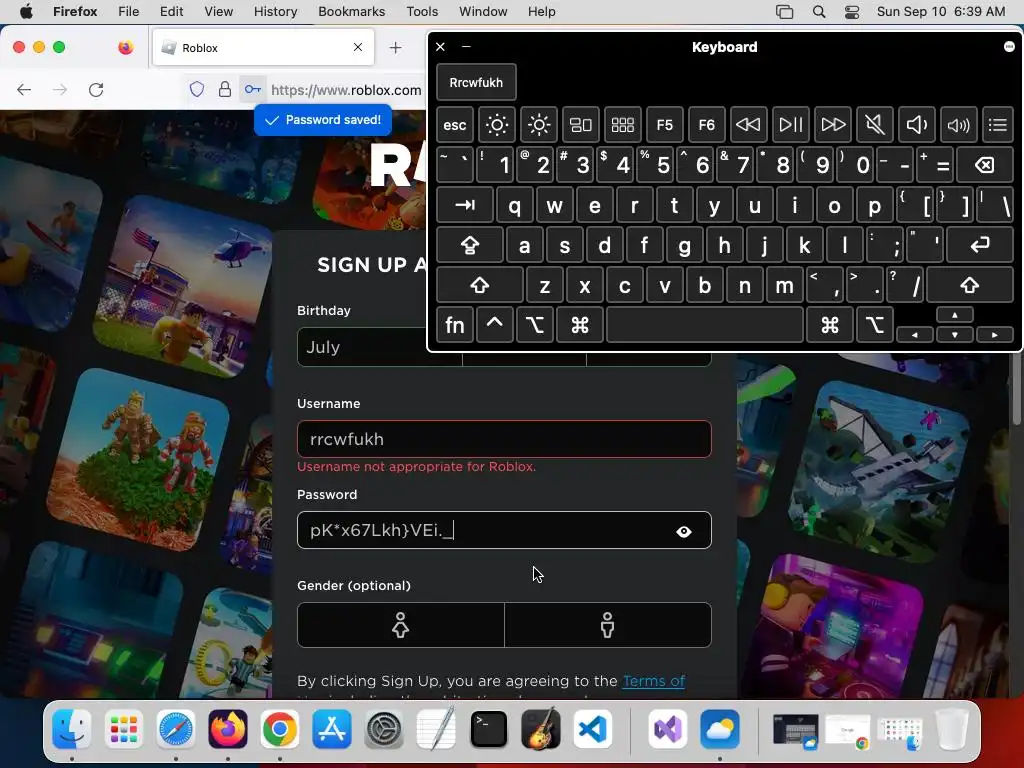This screenshot has height=768, width=1024.
Task: Open Finder from the Dock
Action: click(71, 729)
